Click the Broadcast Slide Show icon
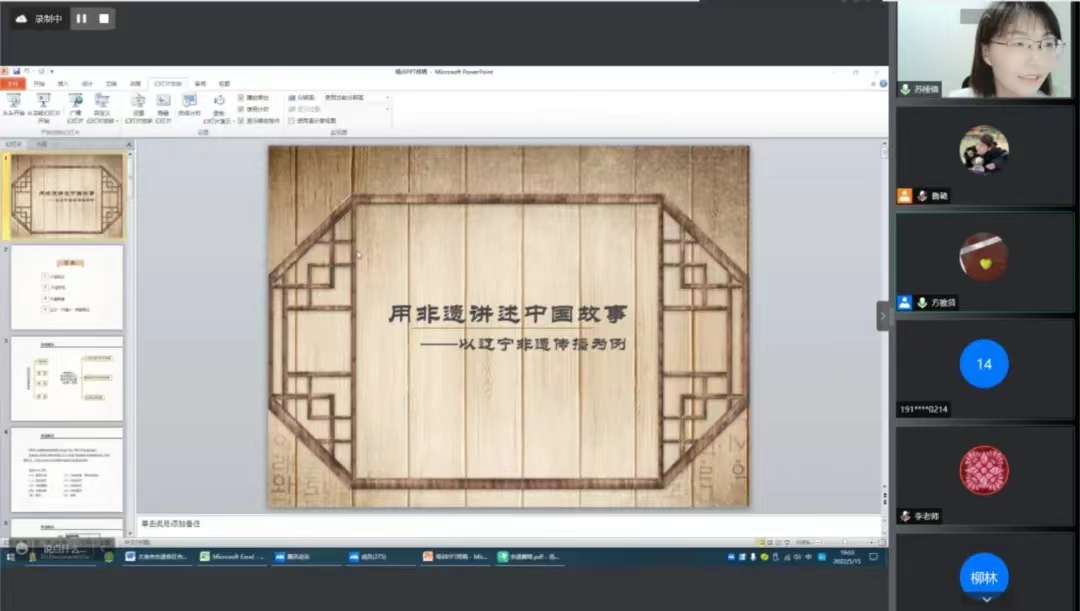Image resolution: width=1080 pixels, height=611 pixels. [x=75, y=101]
